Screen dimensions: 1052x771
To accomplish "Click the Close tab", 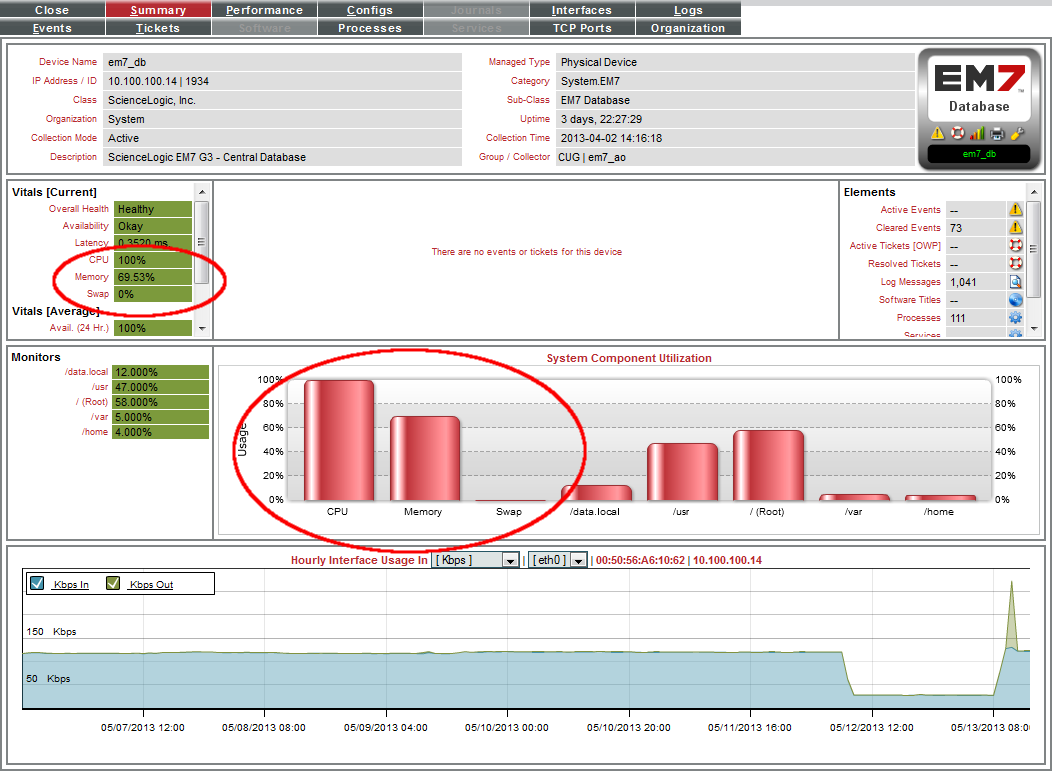I will 52,10.
